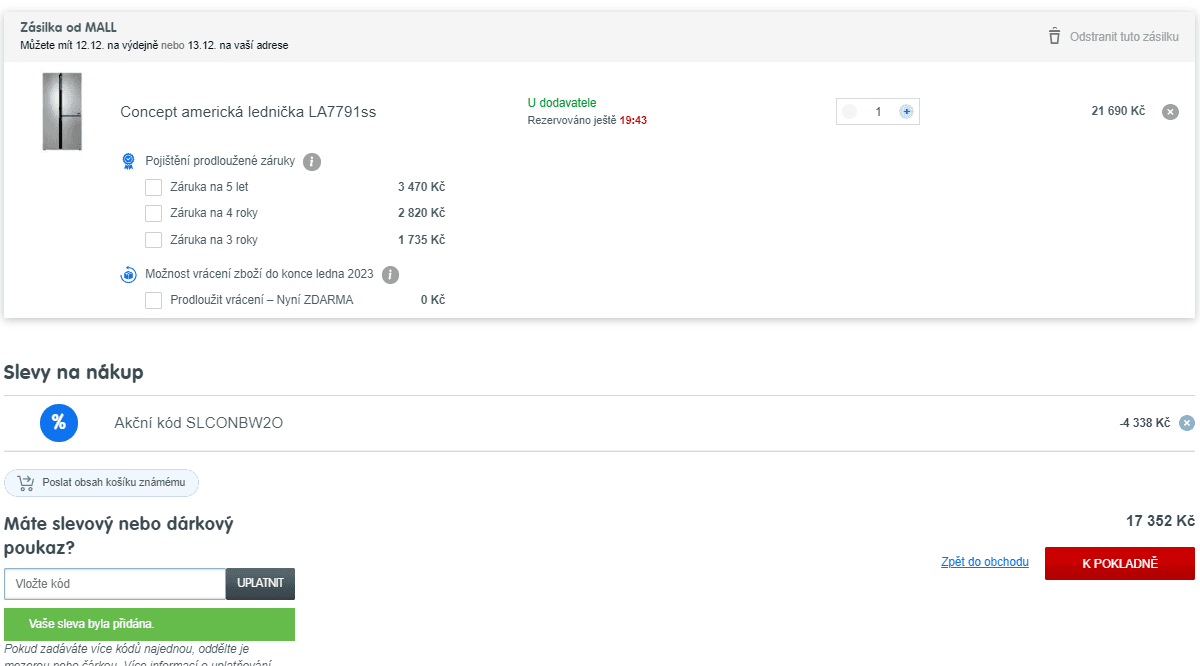The height and width of the screenshot is (666, 1200).
Task: Click the delivery dates line under Zásilka
Action: pos(155,45)
